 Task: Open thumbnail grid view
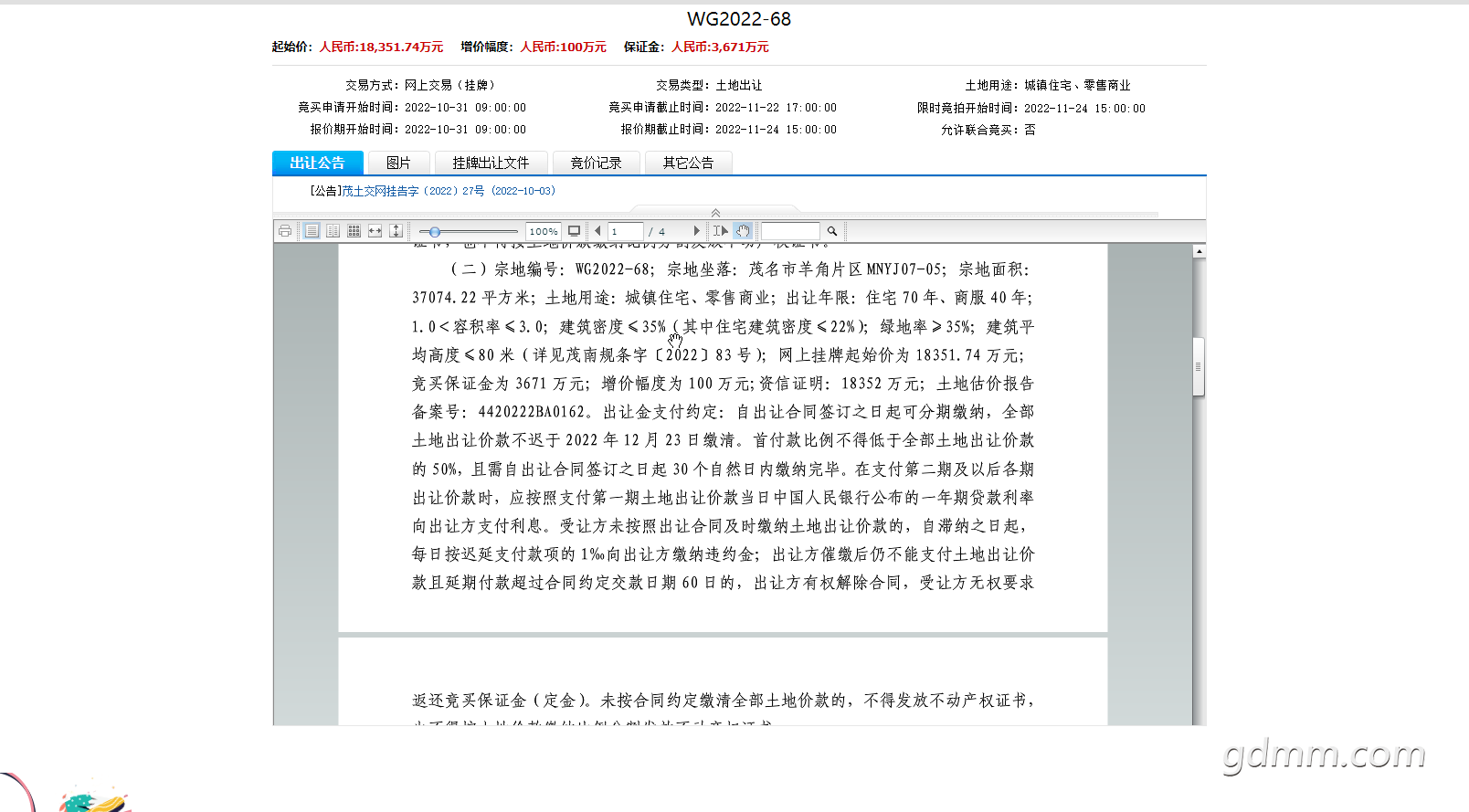tap(354, 231)
